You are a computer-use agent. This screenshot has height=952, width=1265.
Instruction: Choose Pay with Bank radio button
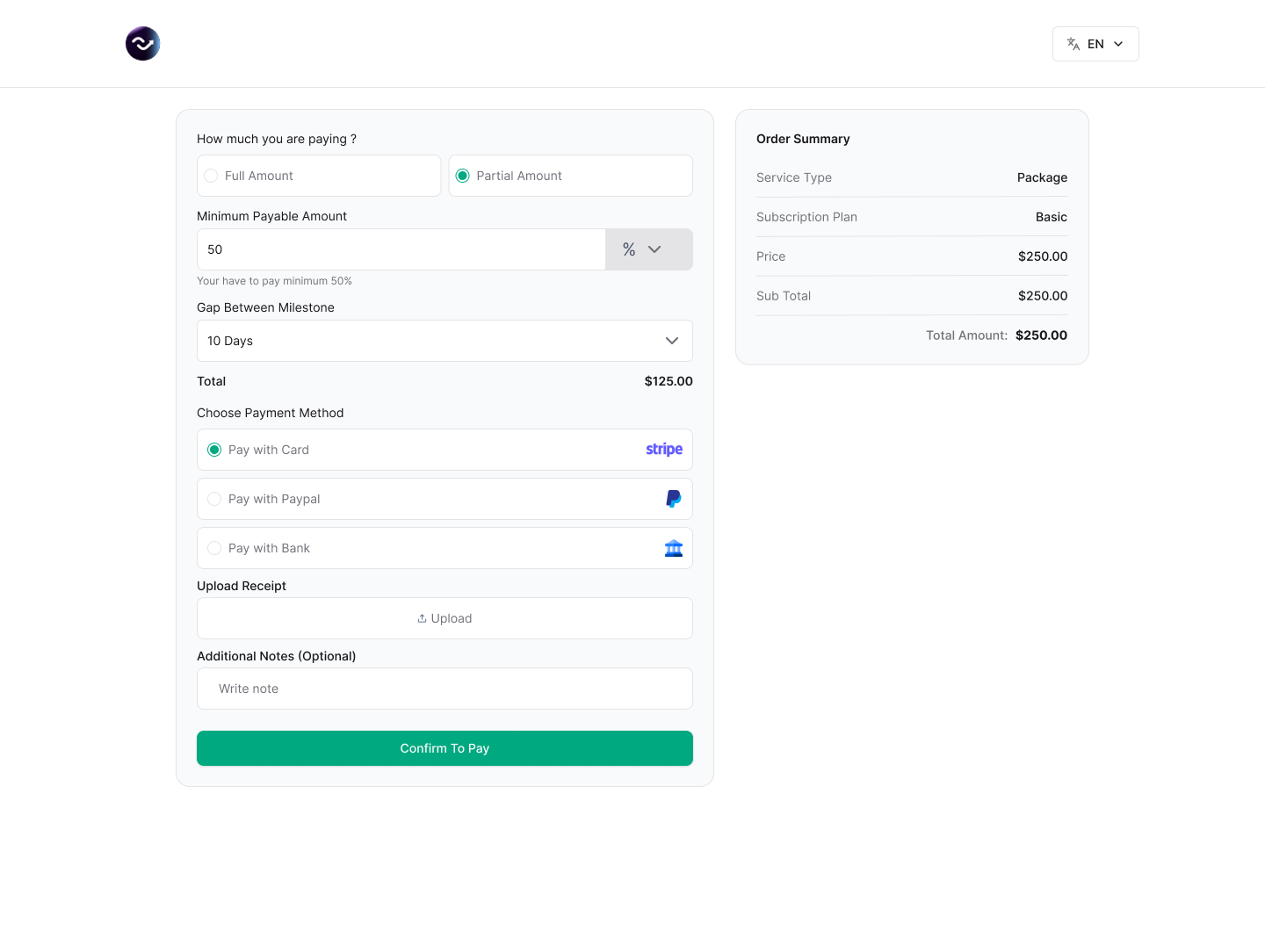(x=214, y=548)
